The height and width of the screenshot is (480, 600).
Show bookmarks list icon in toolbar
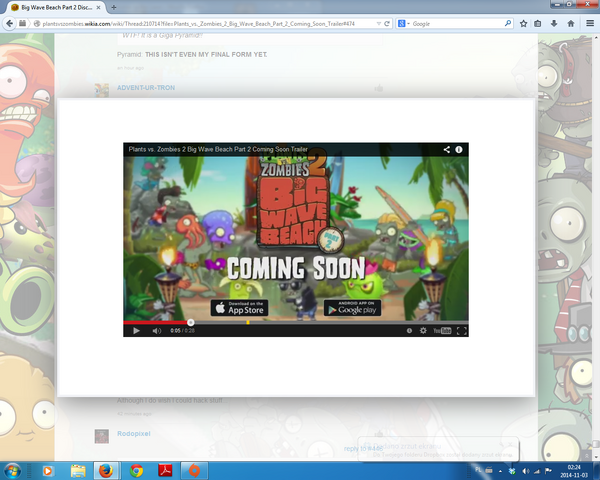[538, 24]
